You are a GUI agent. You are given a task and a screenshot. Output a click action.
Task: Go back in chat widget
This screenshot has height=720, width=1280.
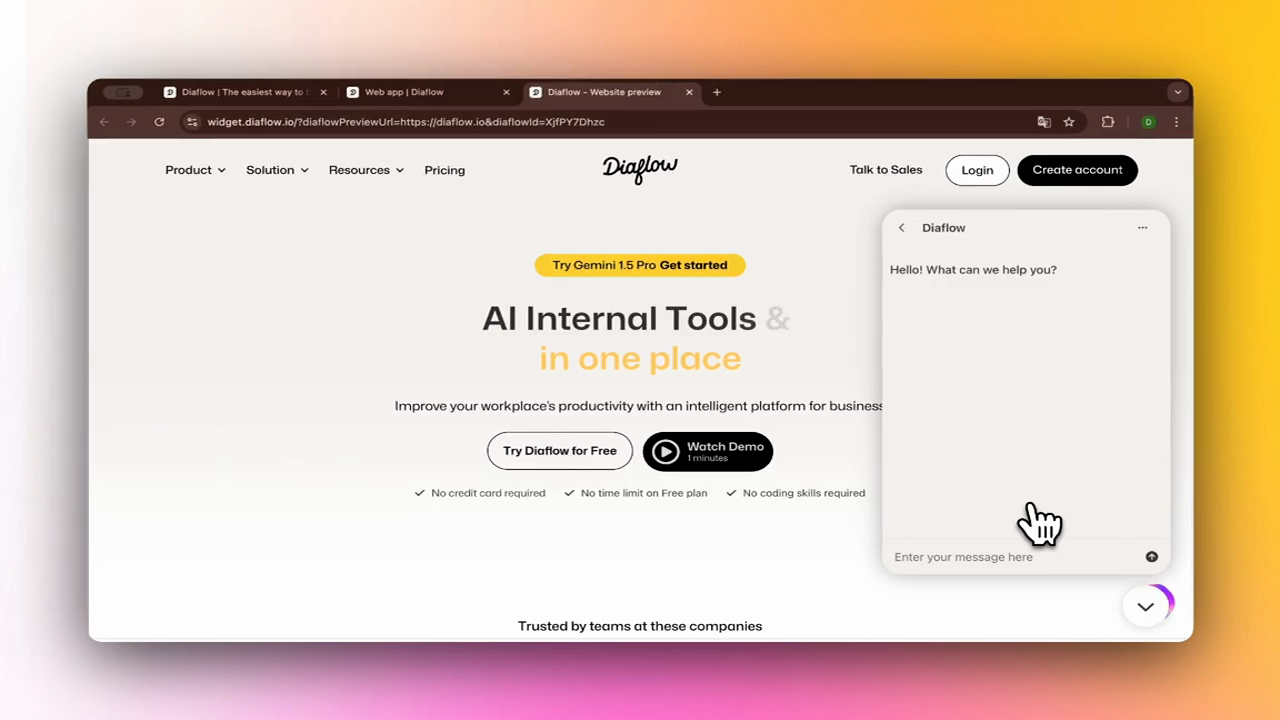[901, 228]
